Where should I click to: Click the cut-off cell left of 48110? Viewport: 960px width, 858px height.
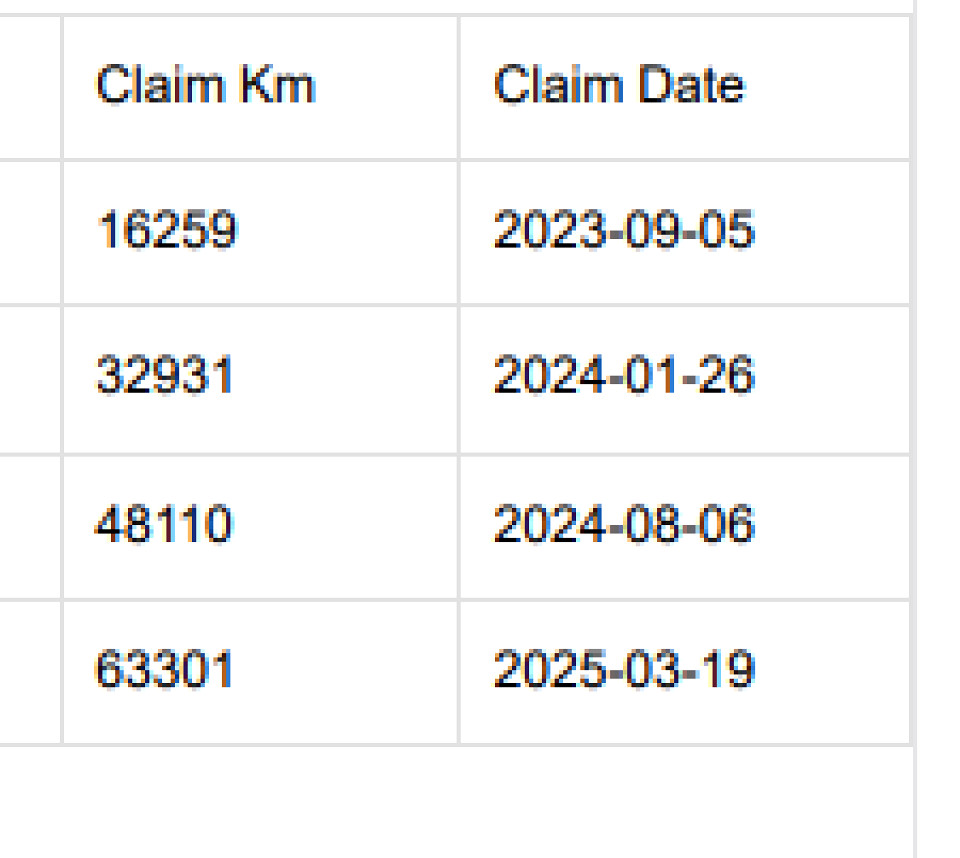30,526
